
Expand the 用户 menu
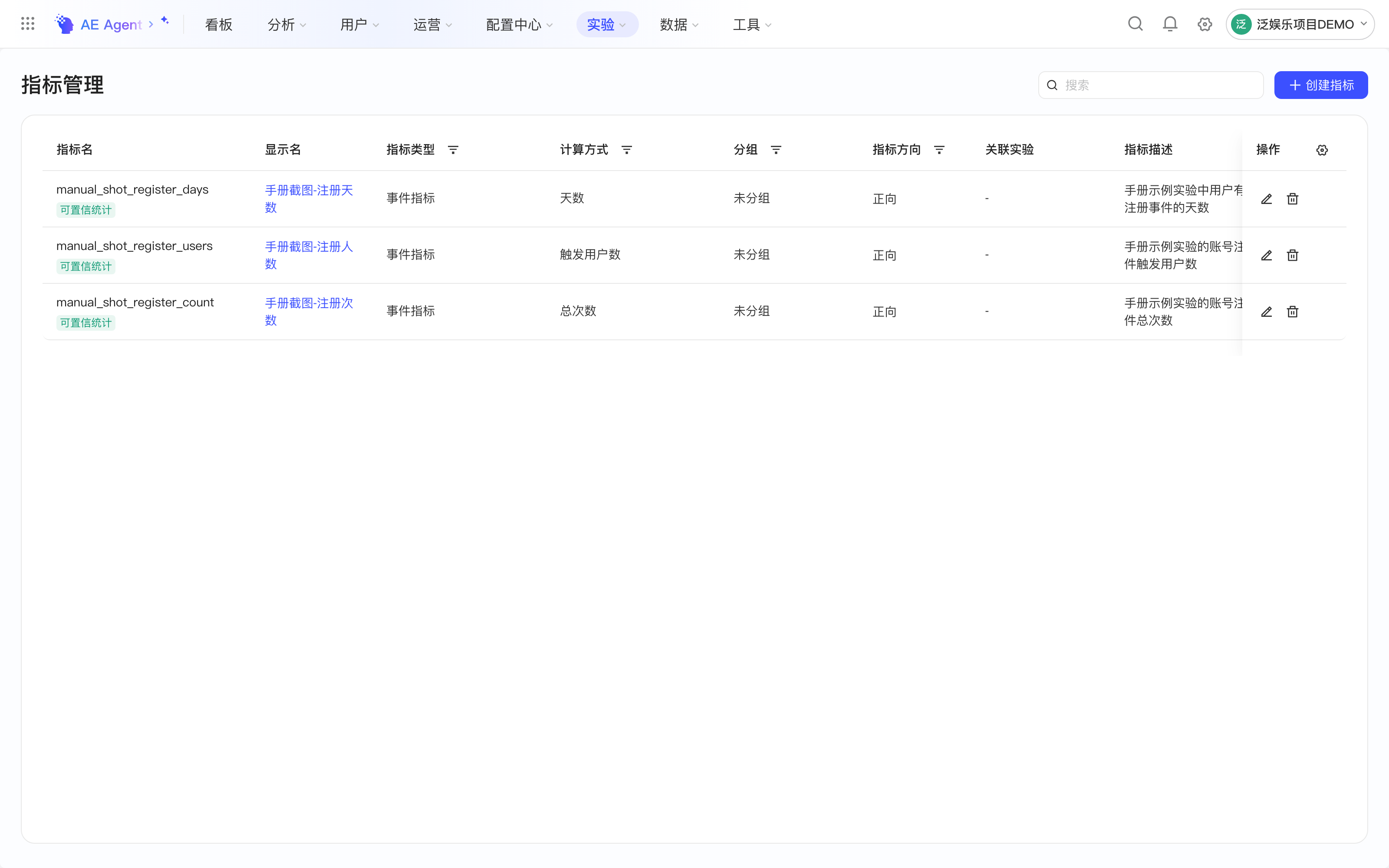click(x=360, y=24)
